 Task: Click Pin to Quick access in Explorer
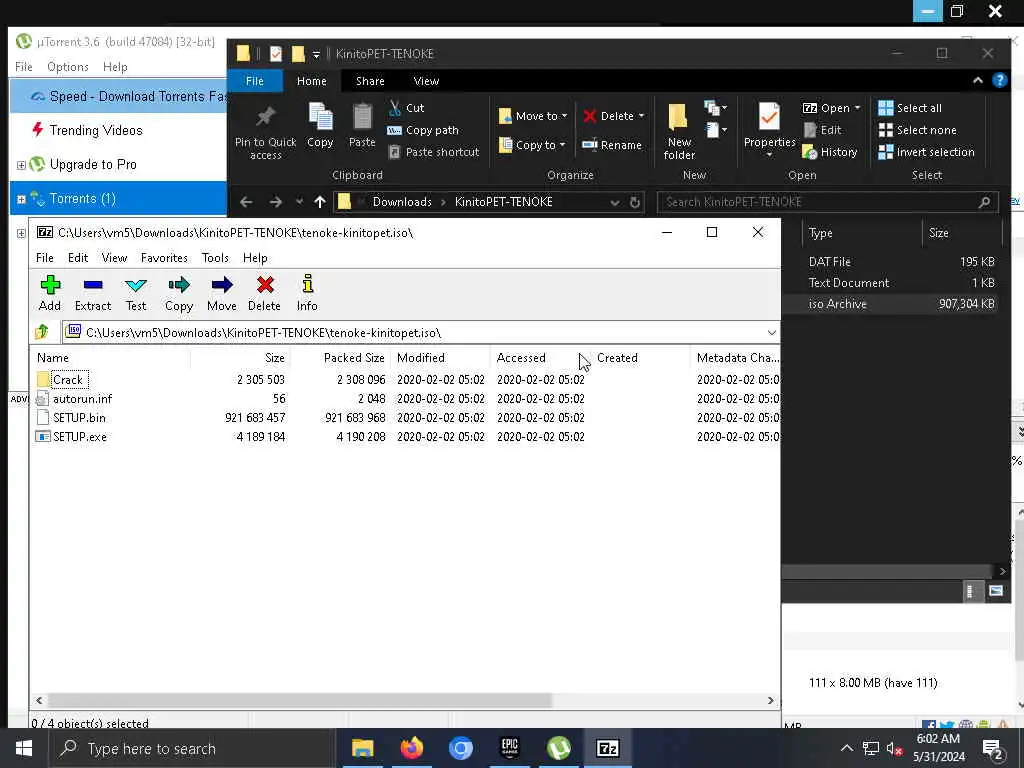[265, 134]
